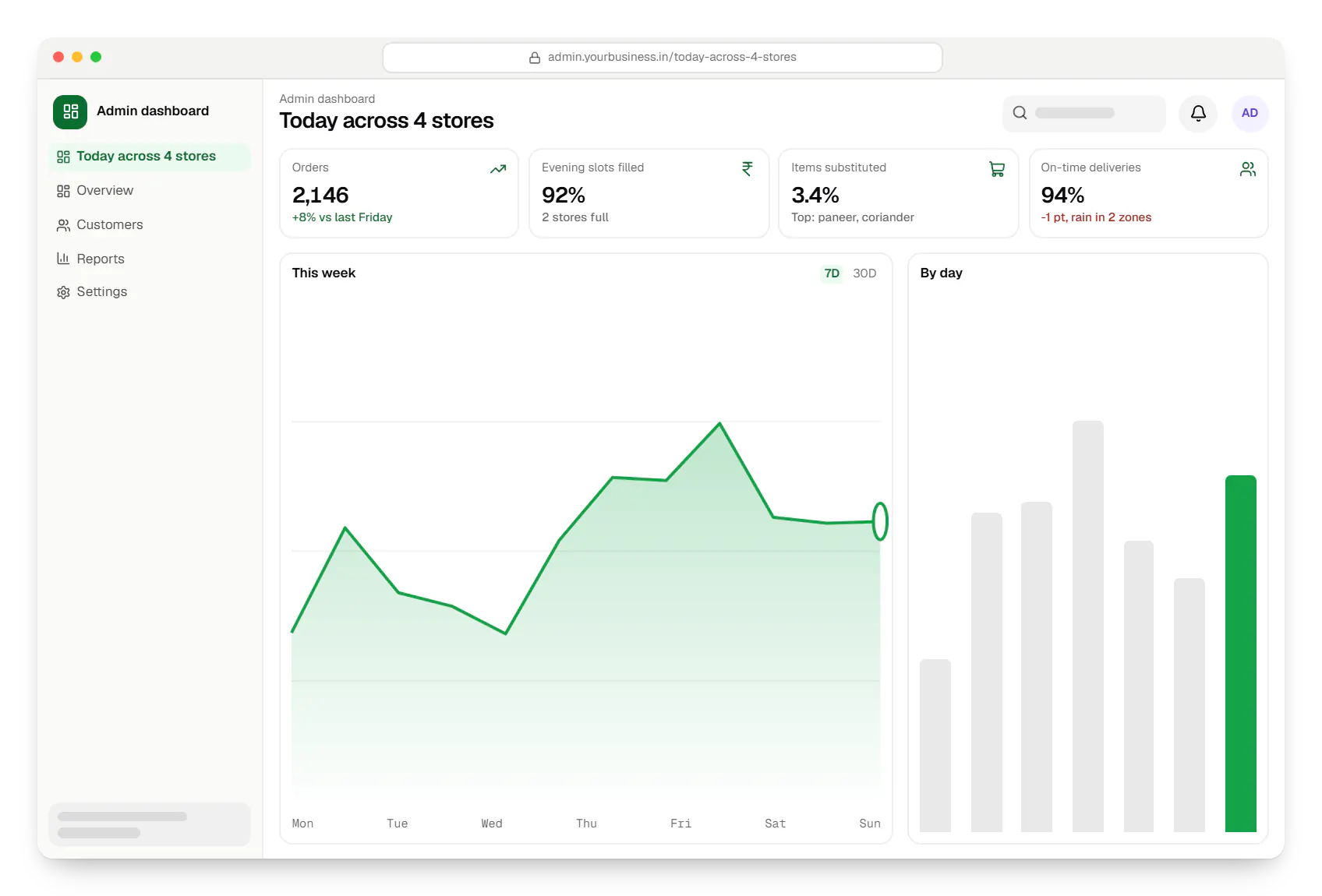The width and height of the screenshot is (1322, 896).
Task: Click the 94% on-time deliveries value
Action: pyautogui.click(x=1062, y=195)
